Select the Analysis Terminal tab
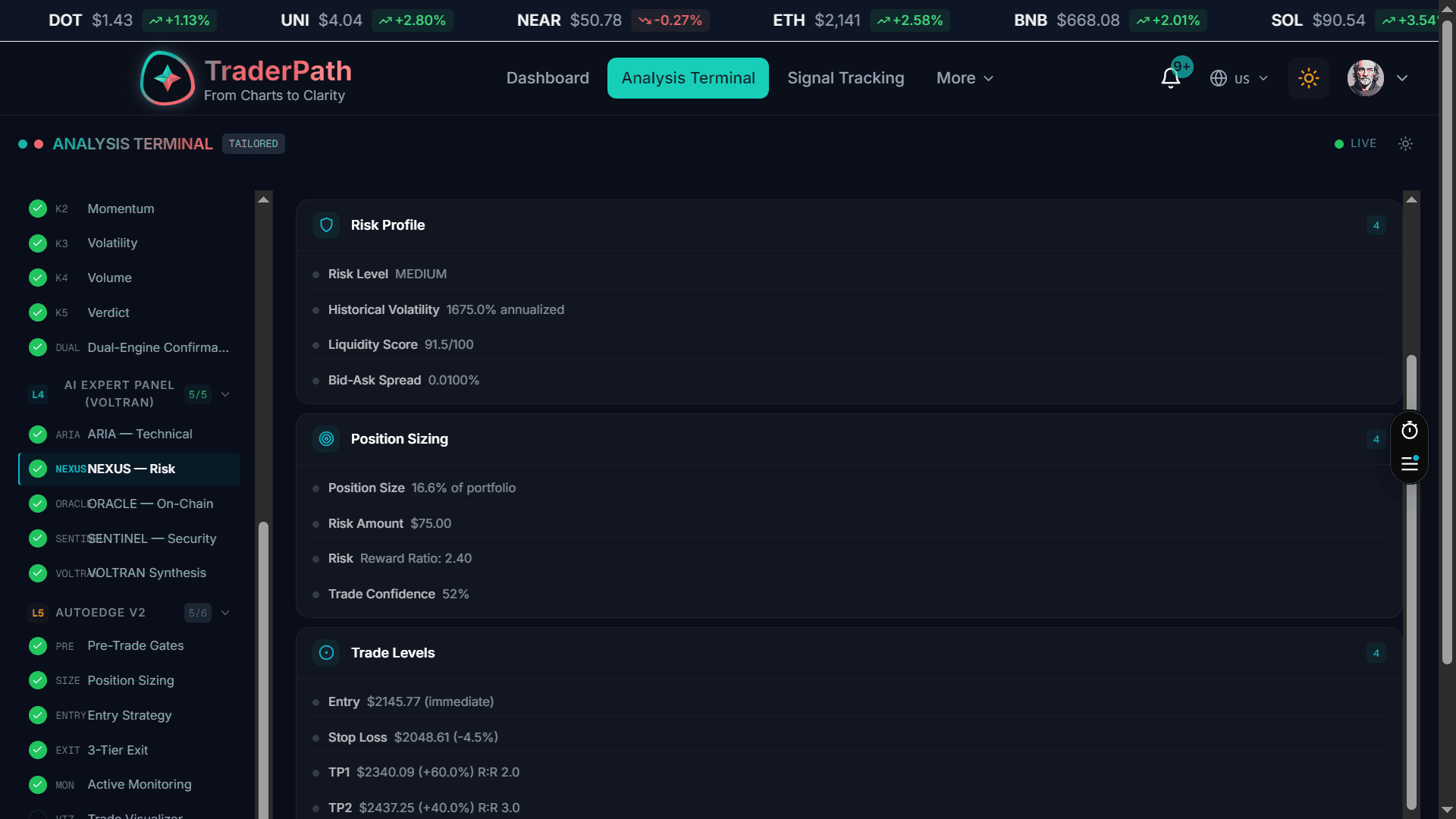 click(688, 78)
